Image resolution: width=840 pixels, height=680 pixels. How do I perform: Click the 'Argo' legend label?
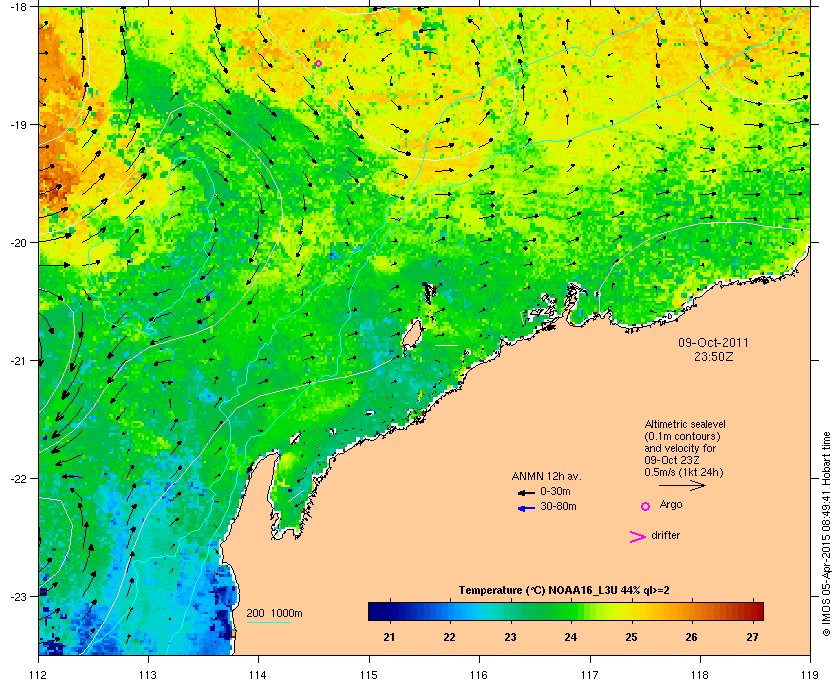tap(671, 504)
